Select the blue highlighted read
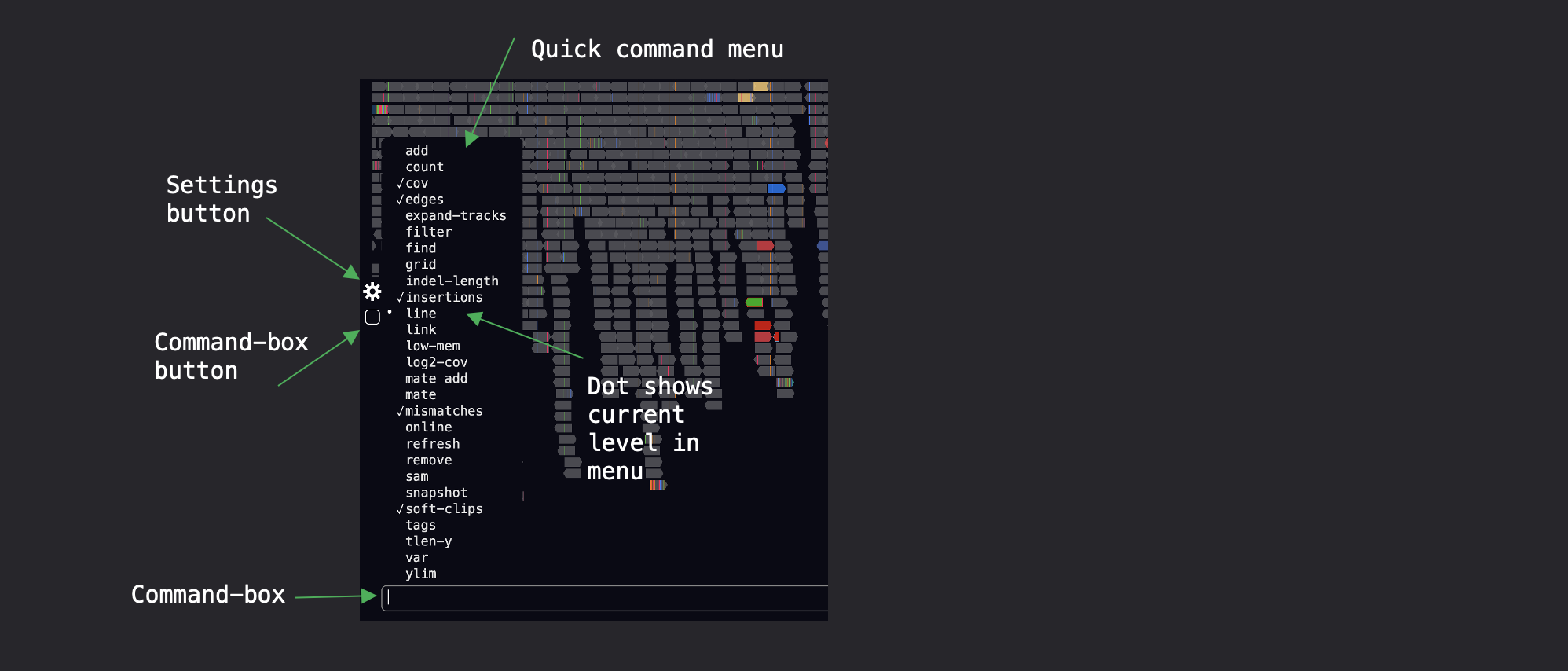This screenshot has width=1568, height=671. pos(776,189)
